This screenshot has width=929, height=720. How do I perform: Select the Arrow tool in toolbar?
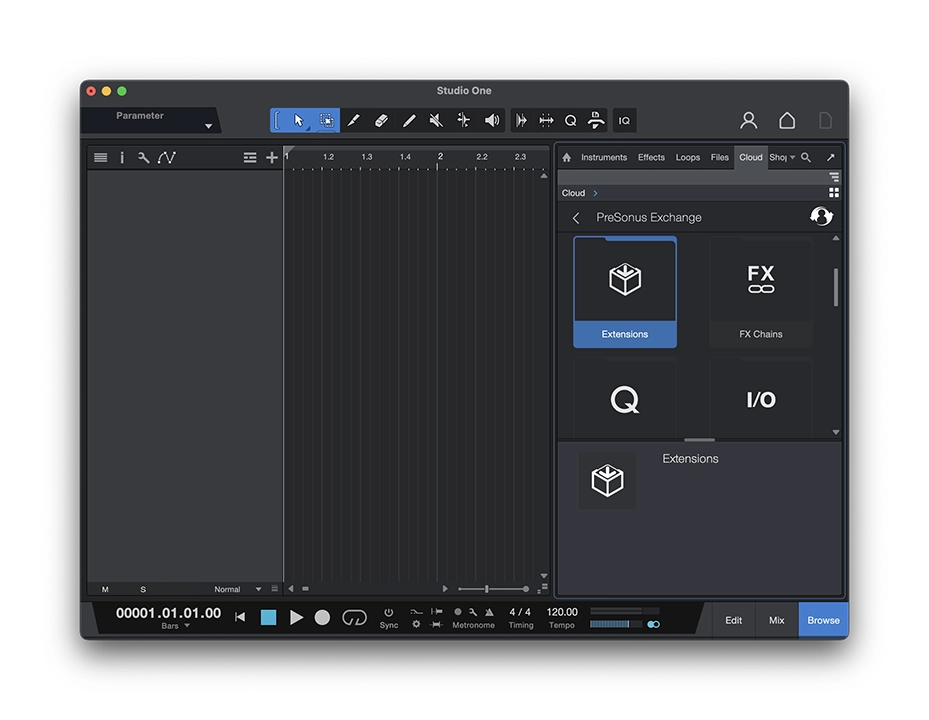pyautogui.click(x=298, y=120)
